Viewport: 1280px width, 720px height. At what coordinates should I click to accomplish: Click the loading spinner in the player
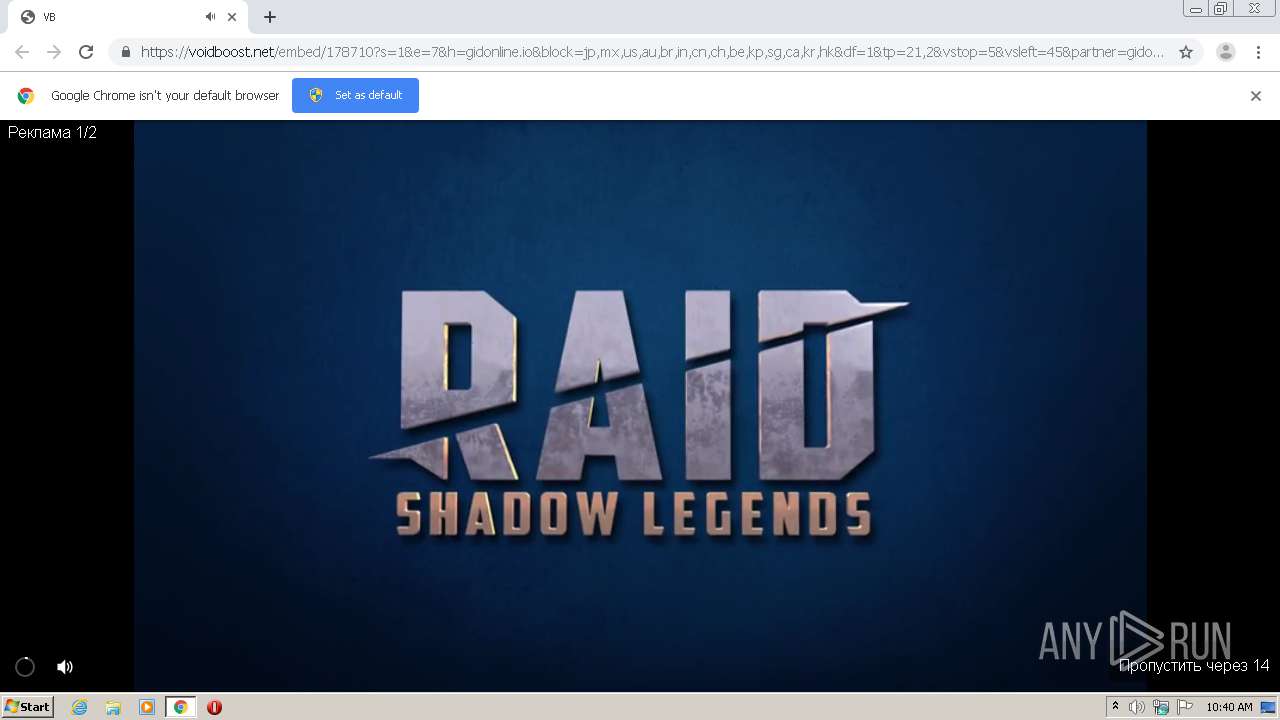click(x=25, y=667)
